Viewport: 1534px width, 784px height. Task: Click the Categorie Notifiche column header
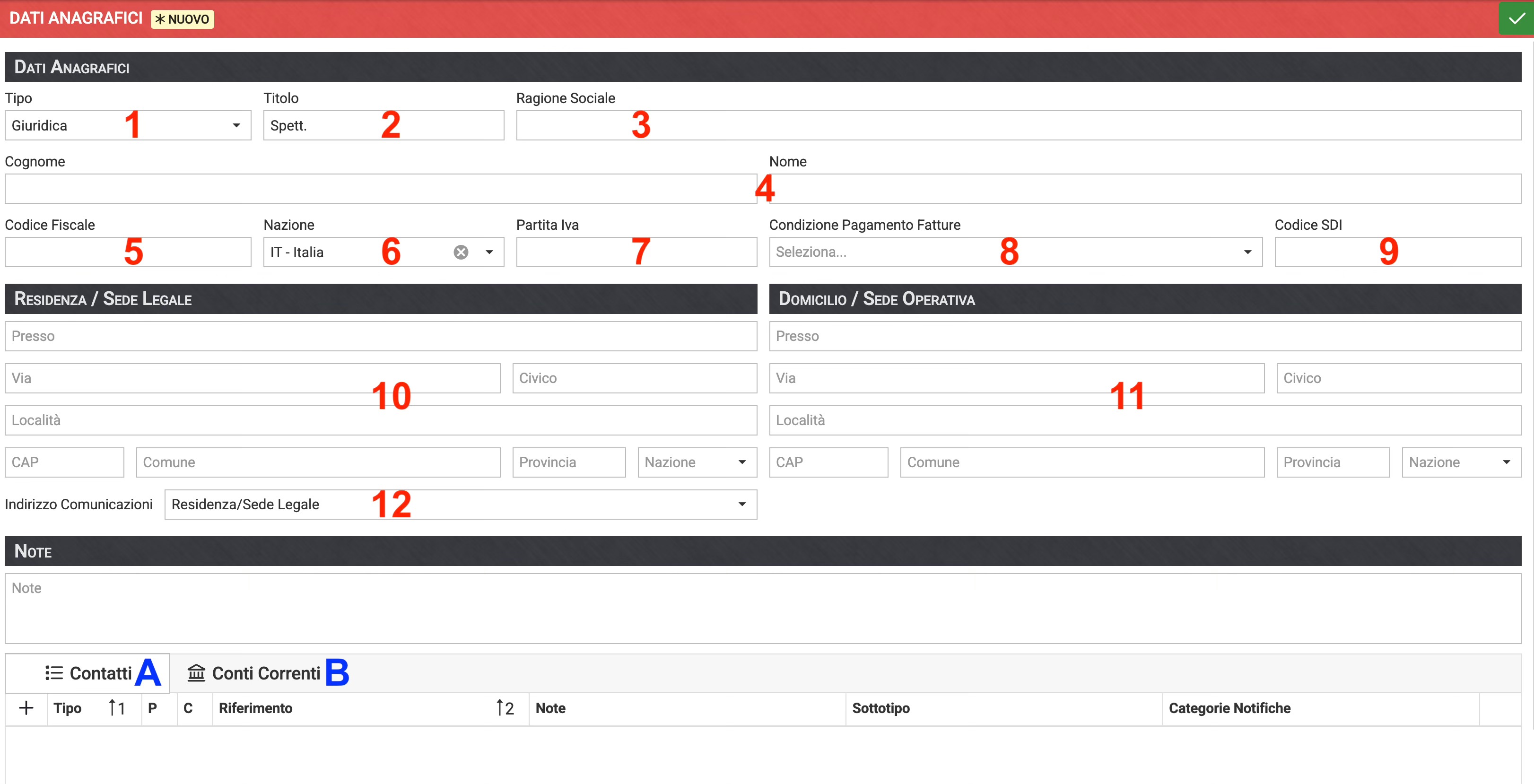1229,708
